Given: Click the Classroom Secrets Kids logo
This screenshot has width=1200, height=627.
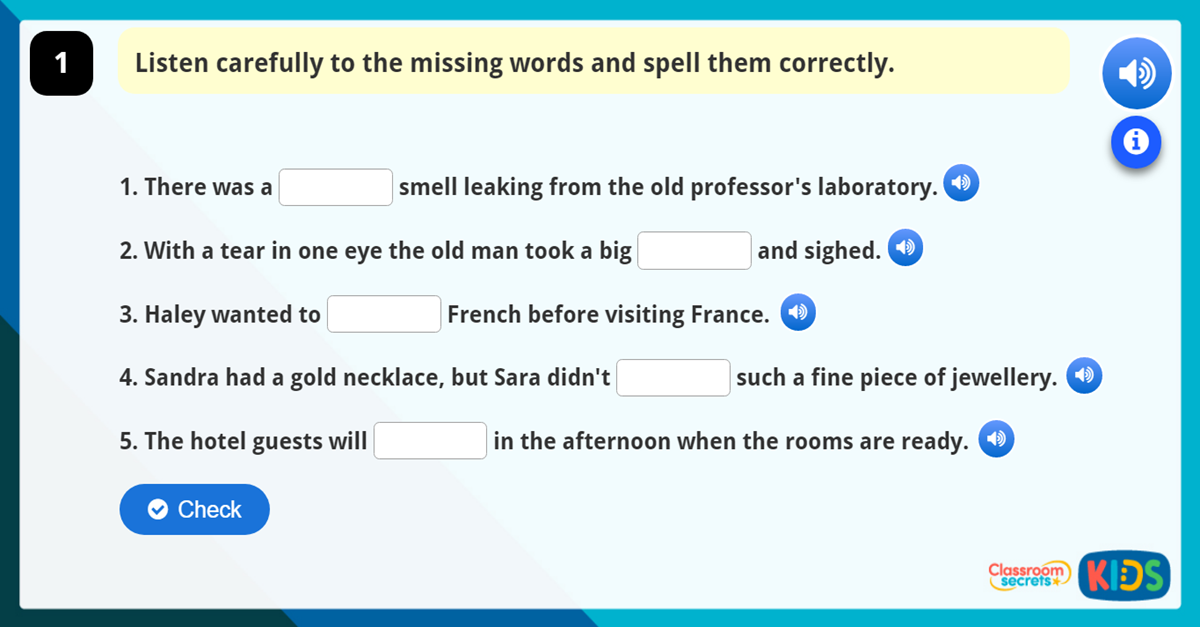Looking at the screenshot, I should click(x=1078, y=575).
